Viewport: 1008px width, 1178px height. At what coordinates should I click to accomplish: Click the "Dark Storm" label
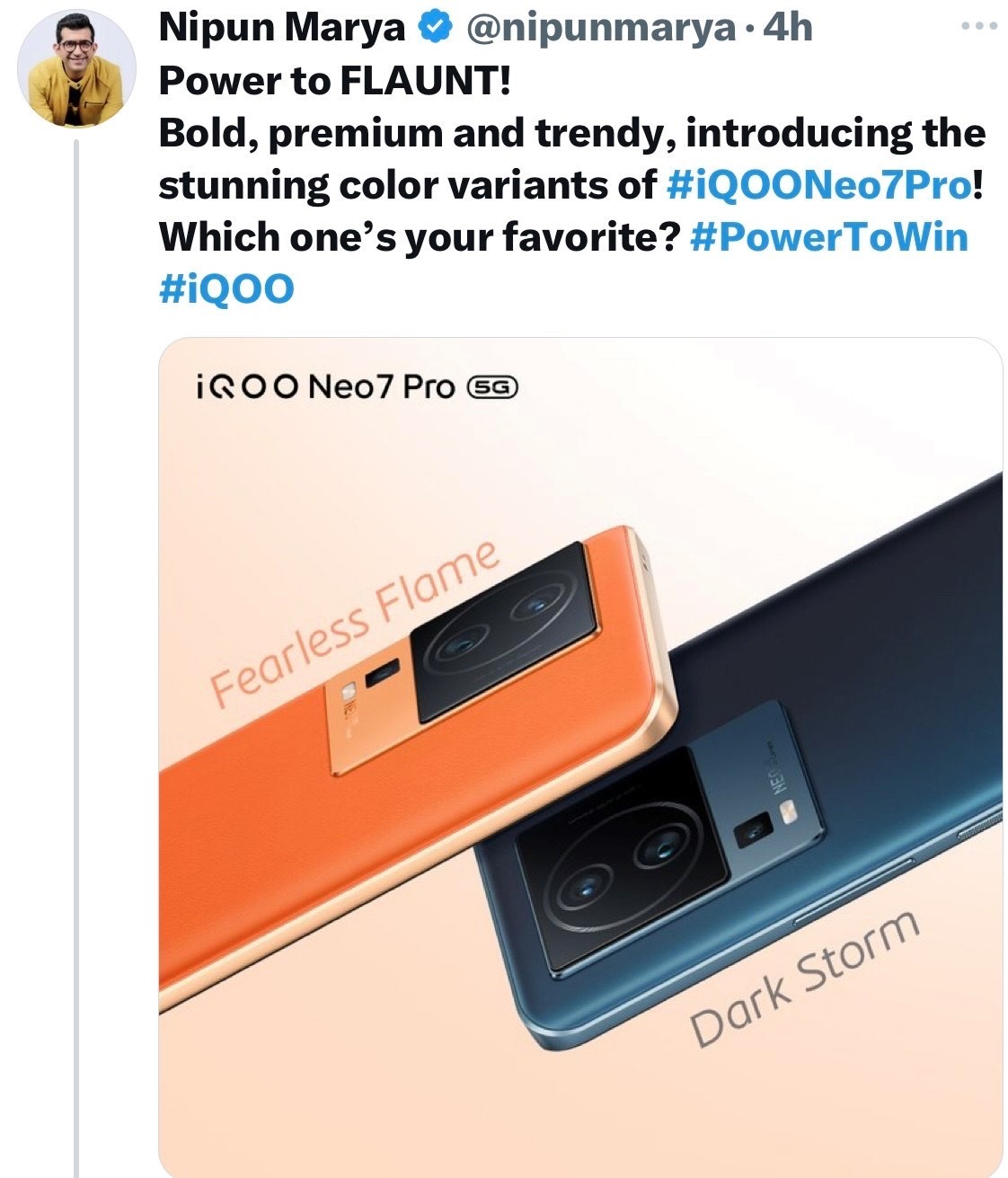(805, 978)
